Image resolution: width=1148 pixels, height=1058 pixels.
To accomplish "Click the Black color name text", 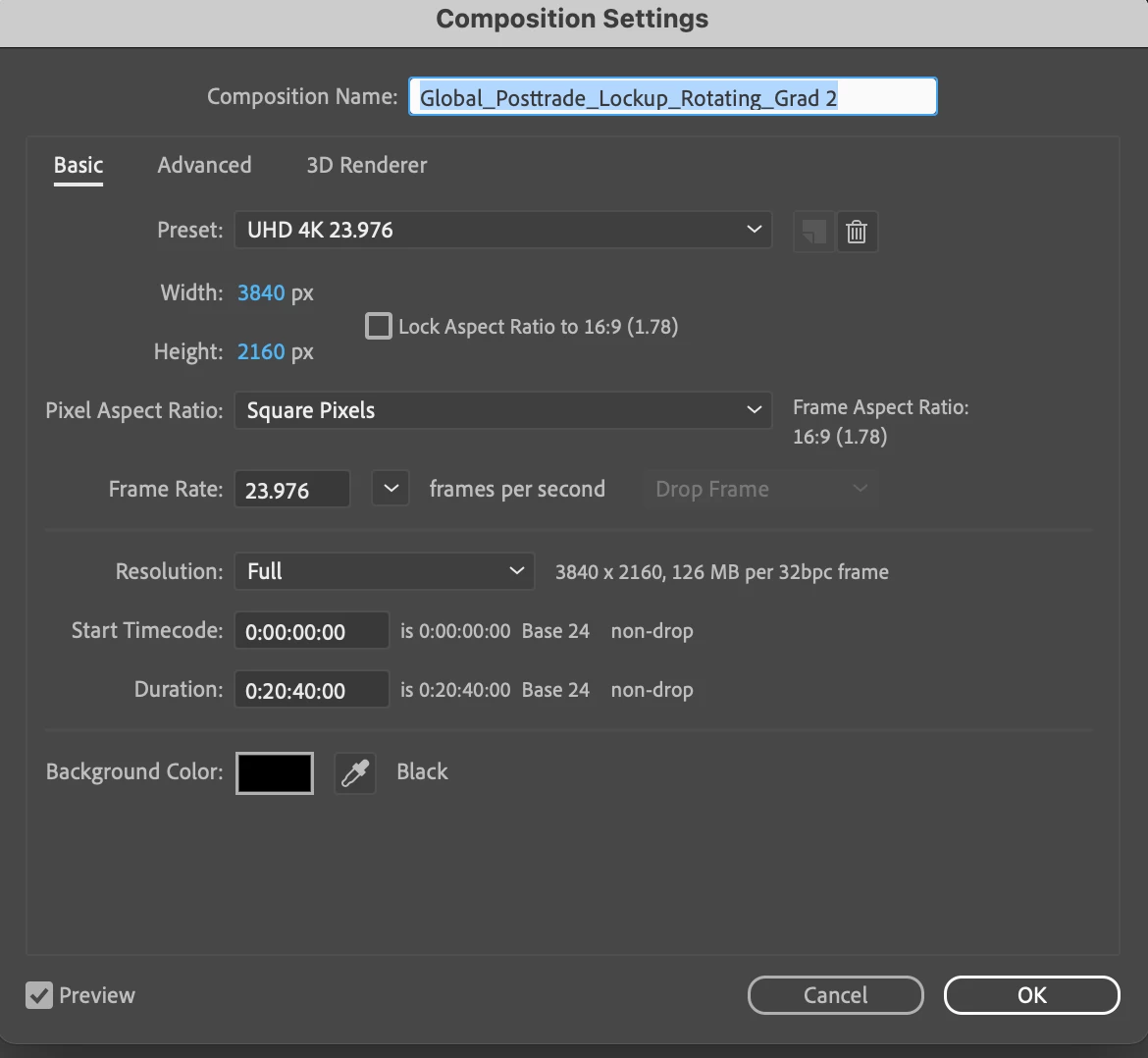I will tap(423, 771).
